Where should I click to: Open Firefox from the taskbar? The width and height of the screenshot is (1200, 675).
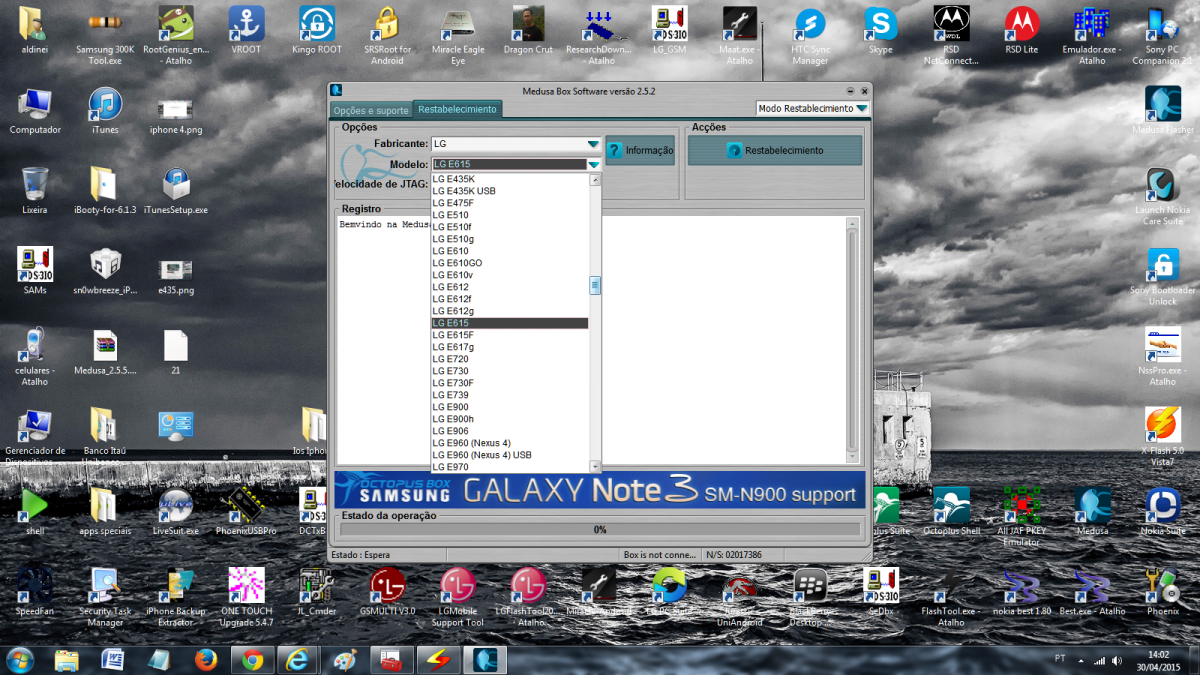coord(206,660)
